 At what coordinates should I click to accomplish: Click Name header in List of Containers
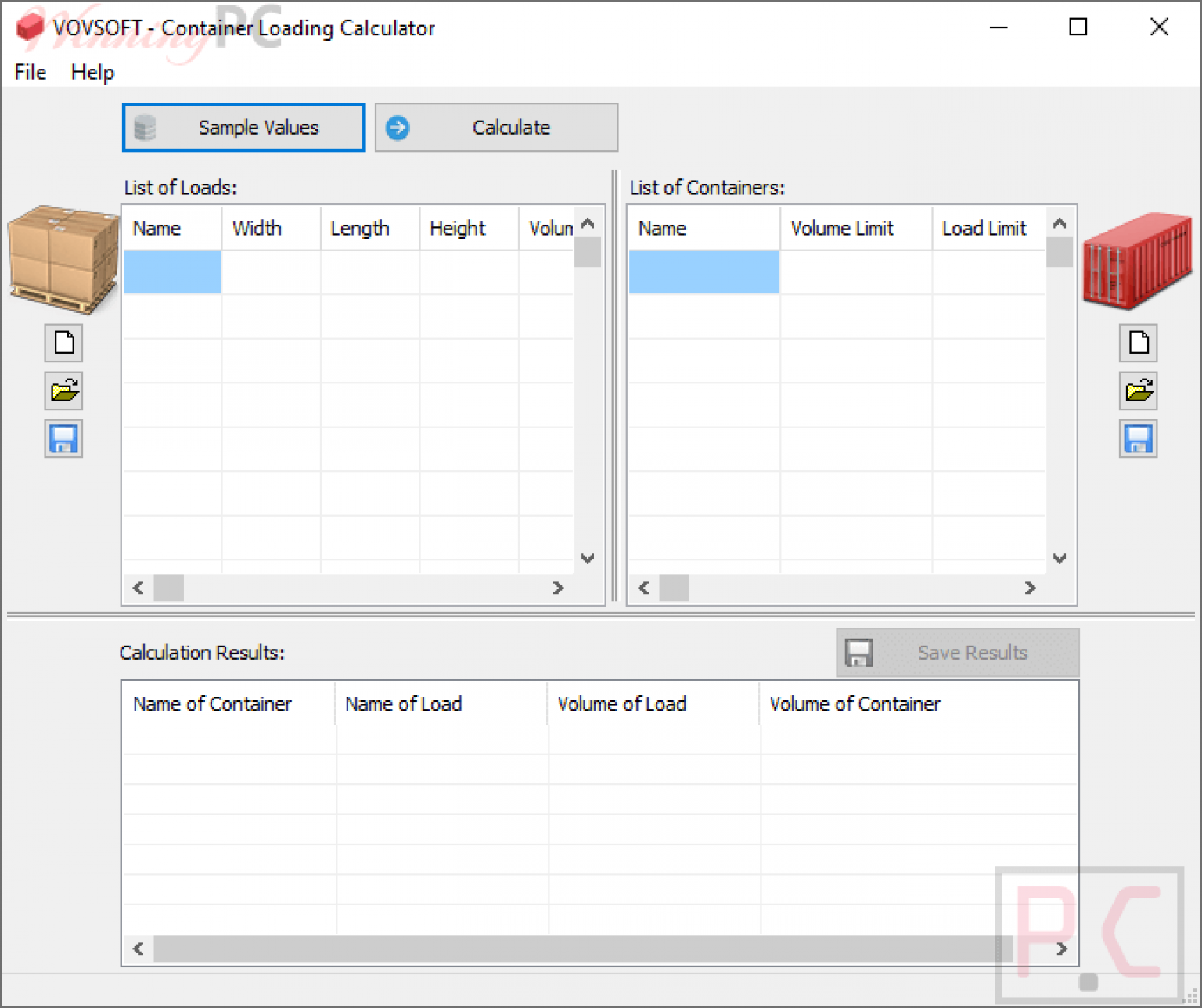click(x=704, y=229)
